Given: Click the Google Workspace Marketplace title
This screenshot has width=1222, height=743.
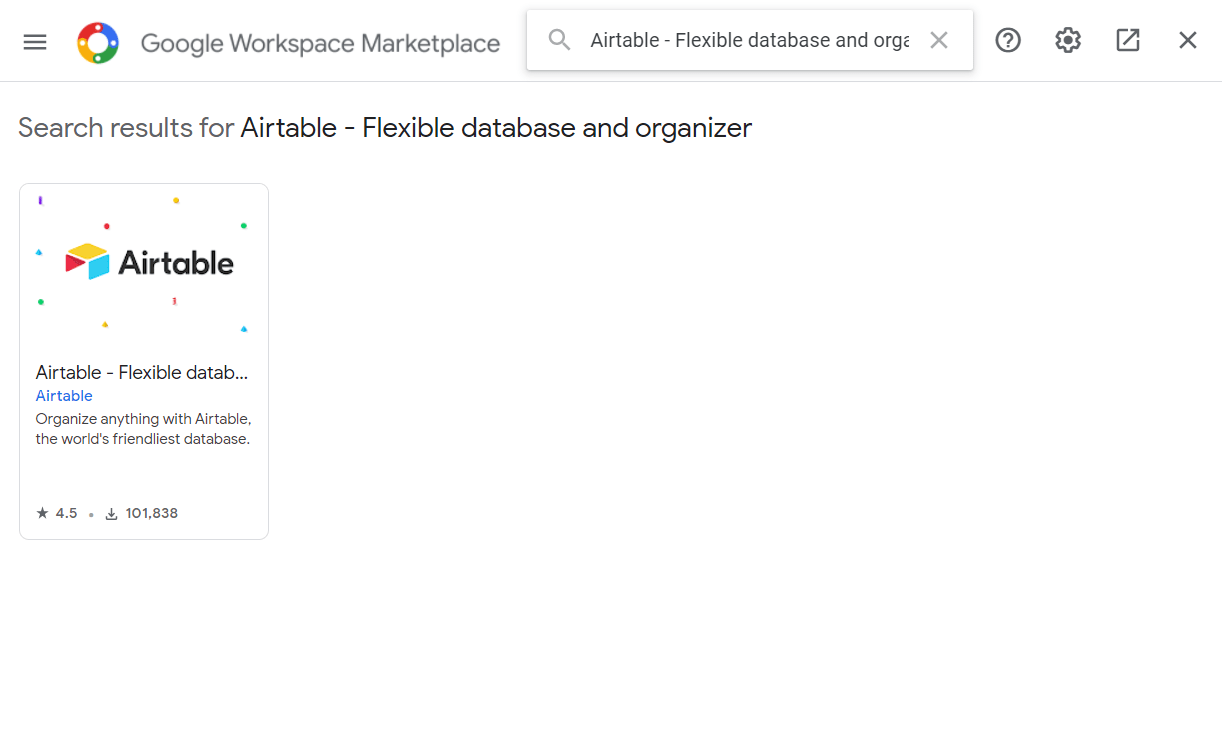Looking at the screenshot, I should 320,44.
